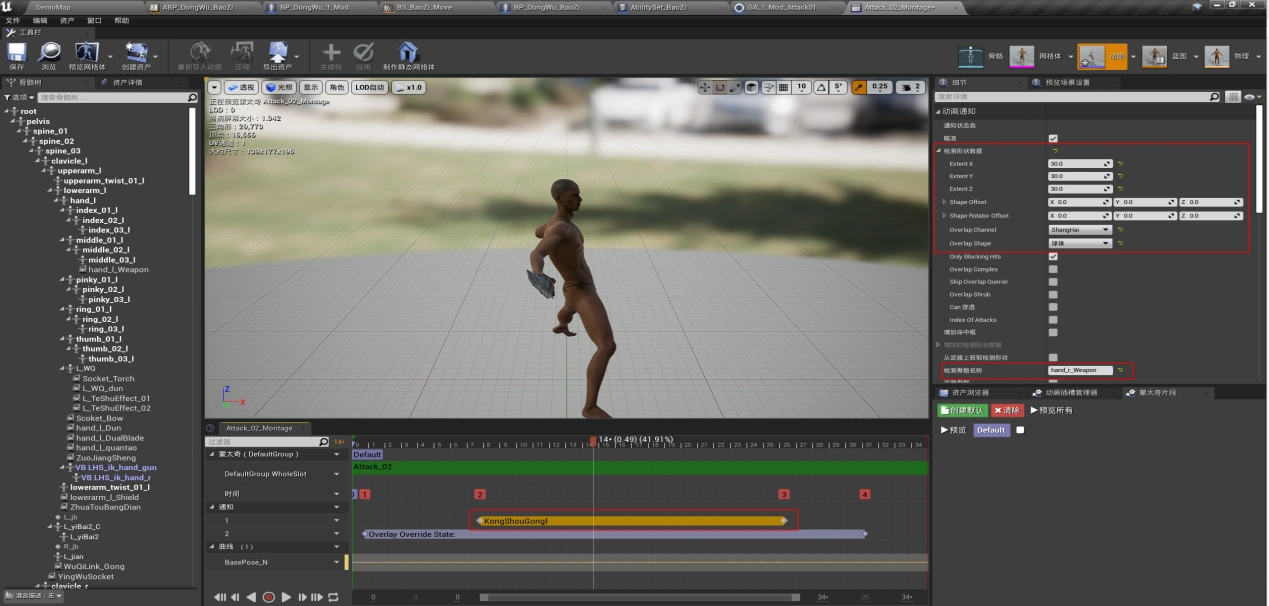Click the 透视 (Perspective) viewport button

click(x=240, y=87)
